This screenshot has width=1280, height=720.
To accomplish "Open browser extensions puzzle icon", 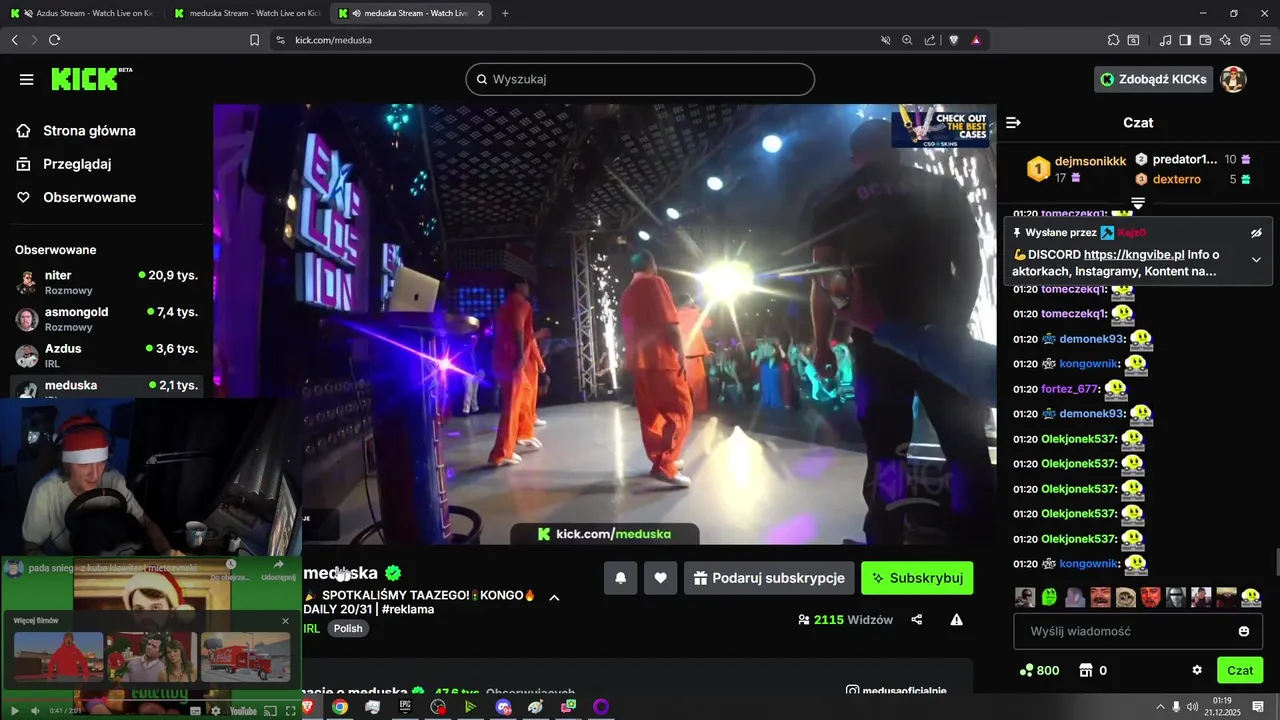I will click(1113, 40).
